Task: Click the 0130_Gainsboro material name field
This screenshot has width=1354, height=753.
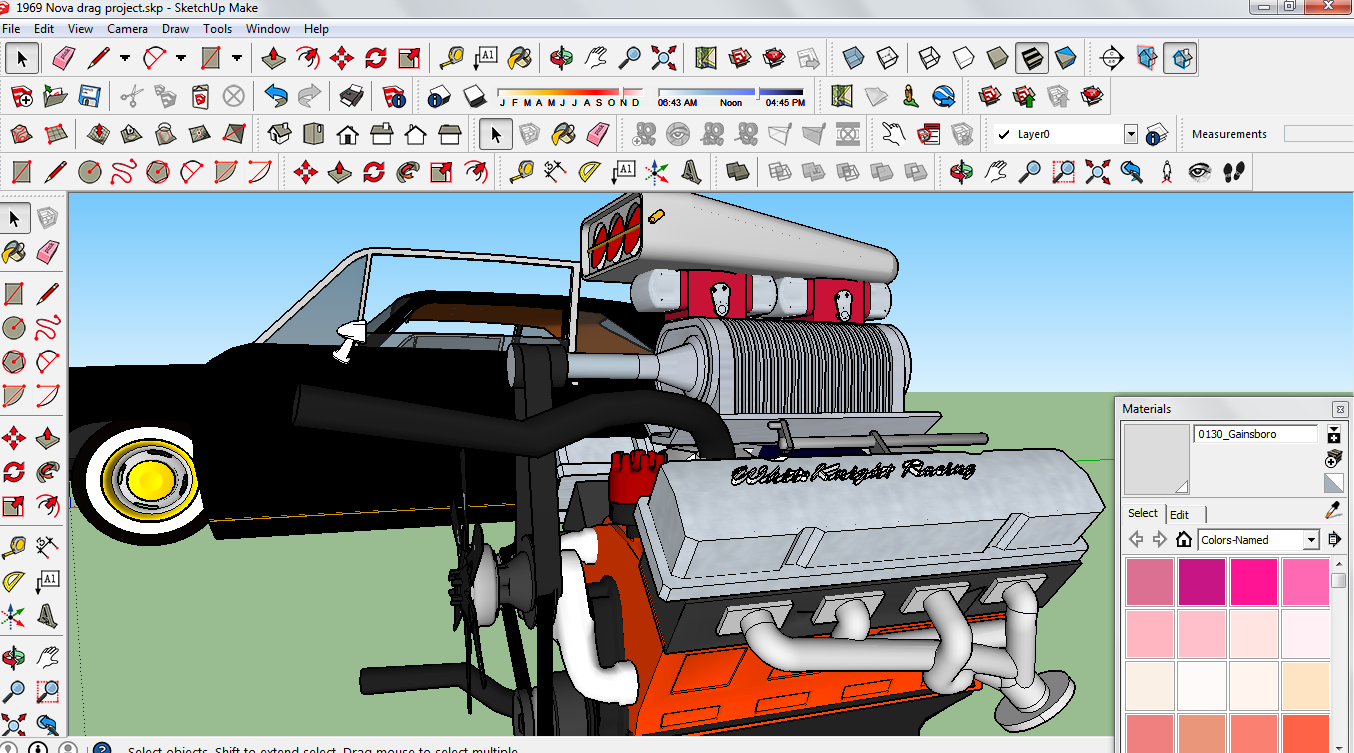Action: pos(1256,434)
